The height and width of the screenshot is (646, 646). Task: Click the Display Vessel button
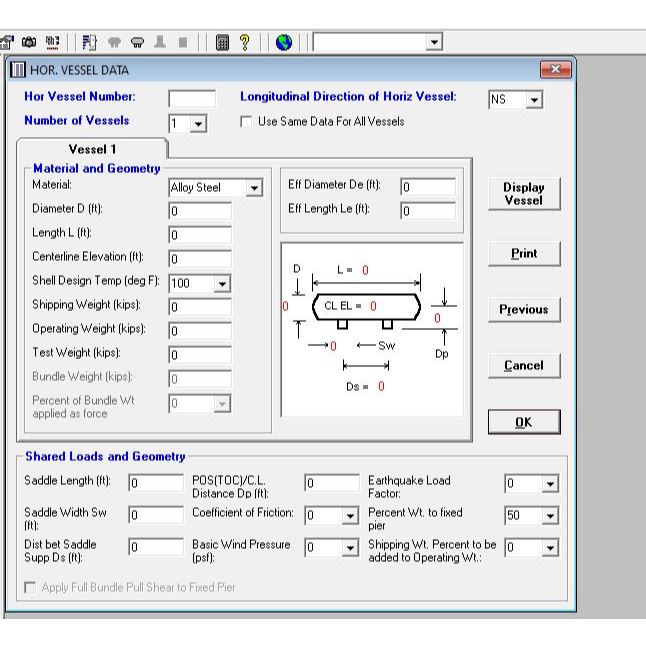pos(523,194)
